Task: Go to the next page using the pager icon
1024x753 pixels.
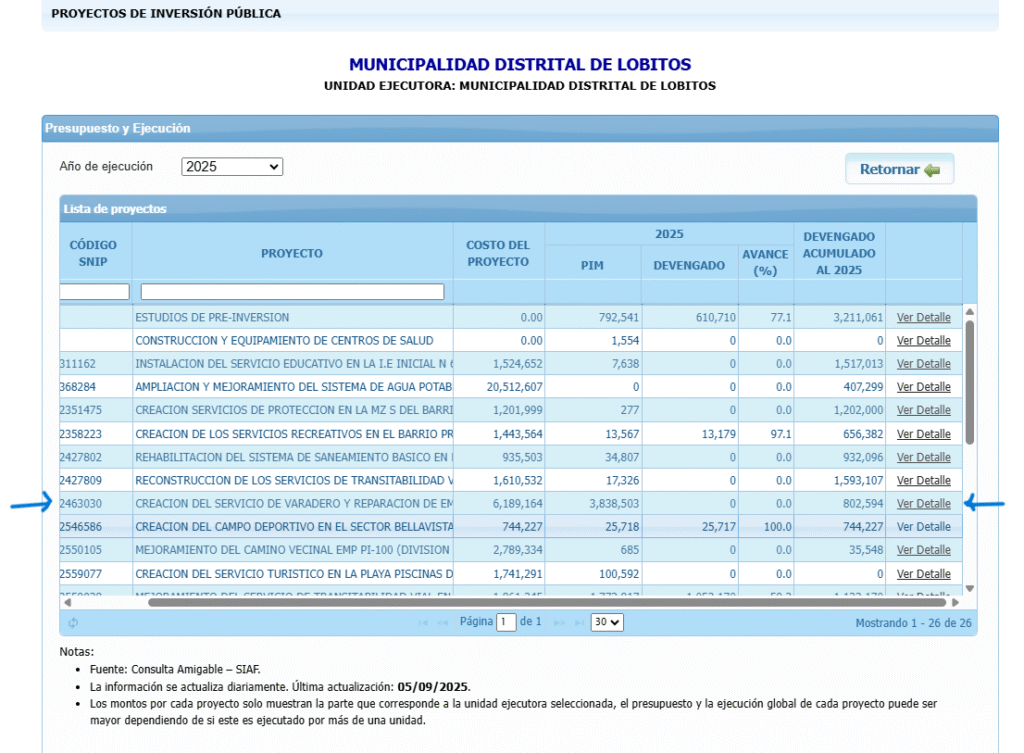Action: click(x=559, y=622)
